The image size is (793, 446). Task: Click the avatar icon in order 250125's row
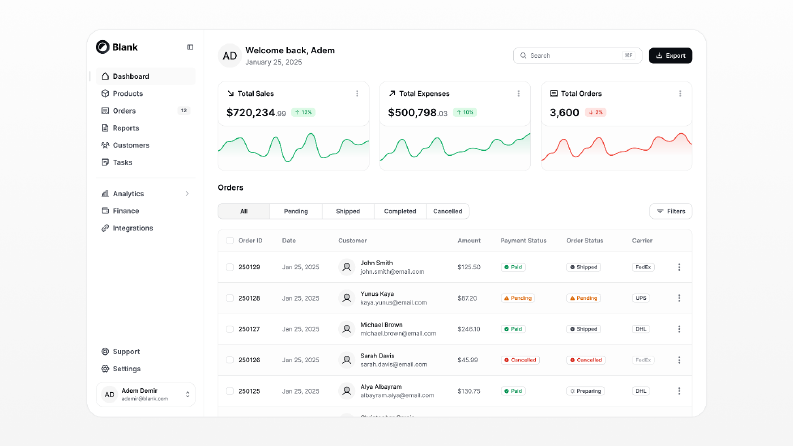click(346, 391)
